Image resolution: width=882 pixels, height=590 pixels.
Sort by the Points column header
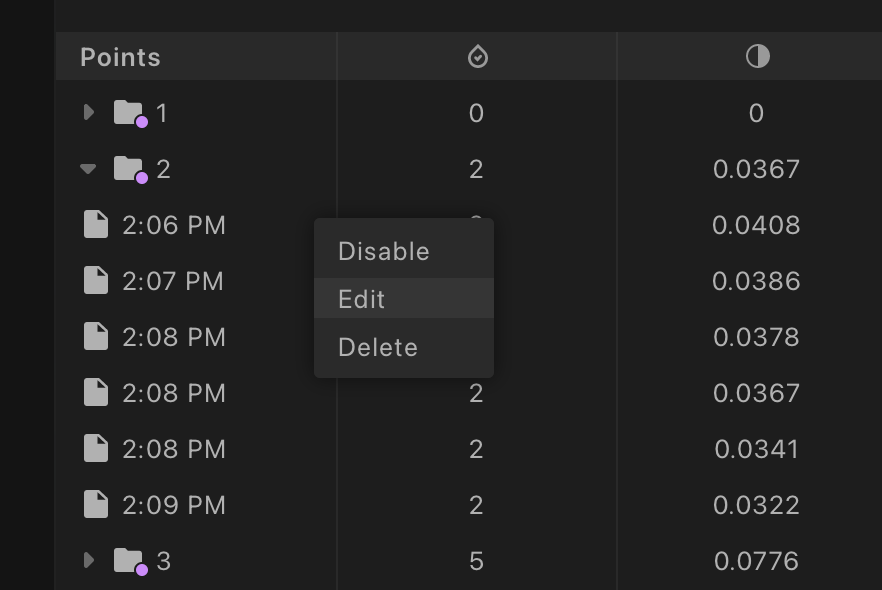pos(120,57)
